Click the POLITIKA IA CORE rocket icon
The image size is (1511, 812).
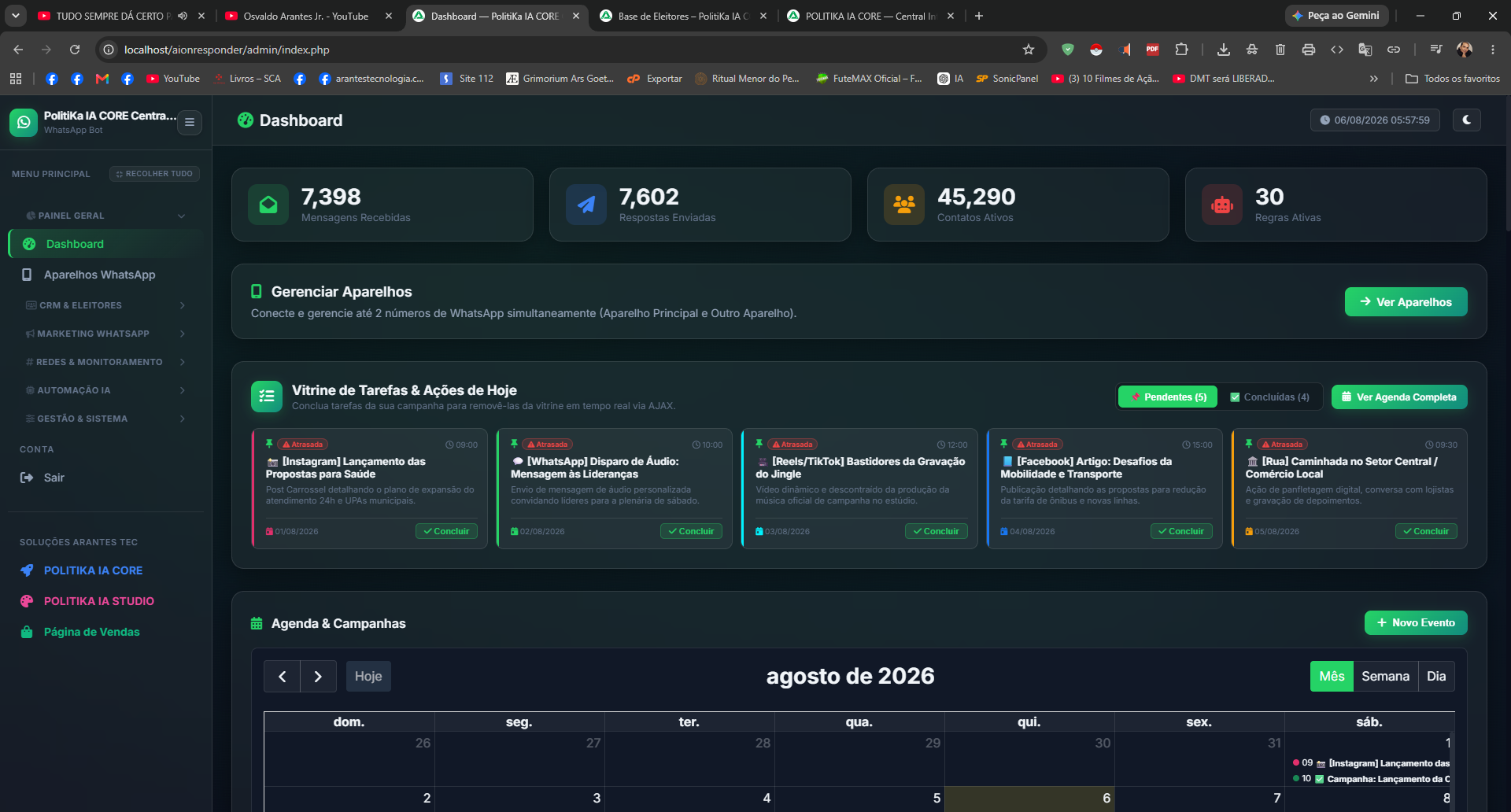[x=27, y=570]
